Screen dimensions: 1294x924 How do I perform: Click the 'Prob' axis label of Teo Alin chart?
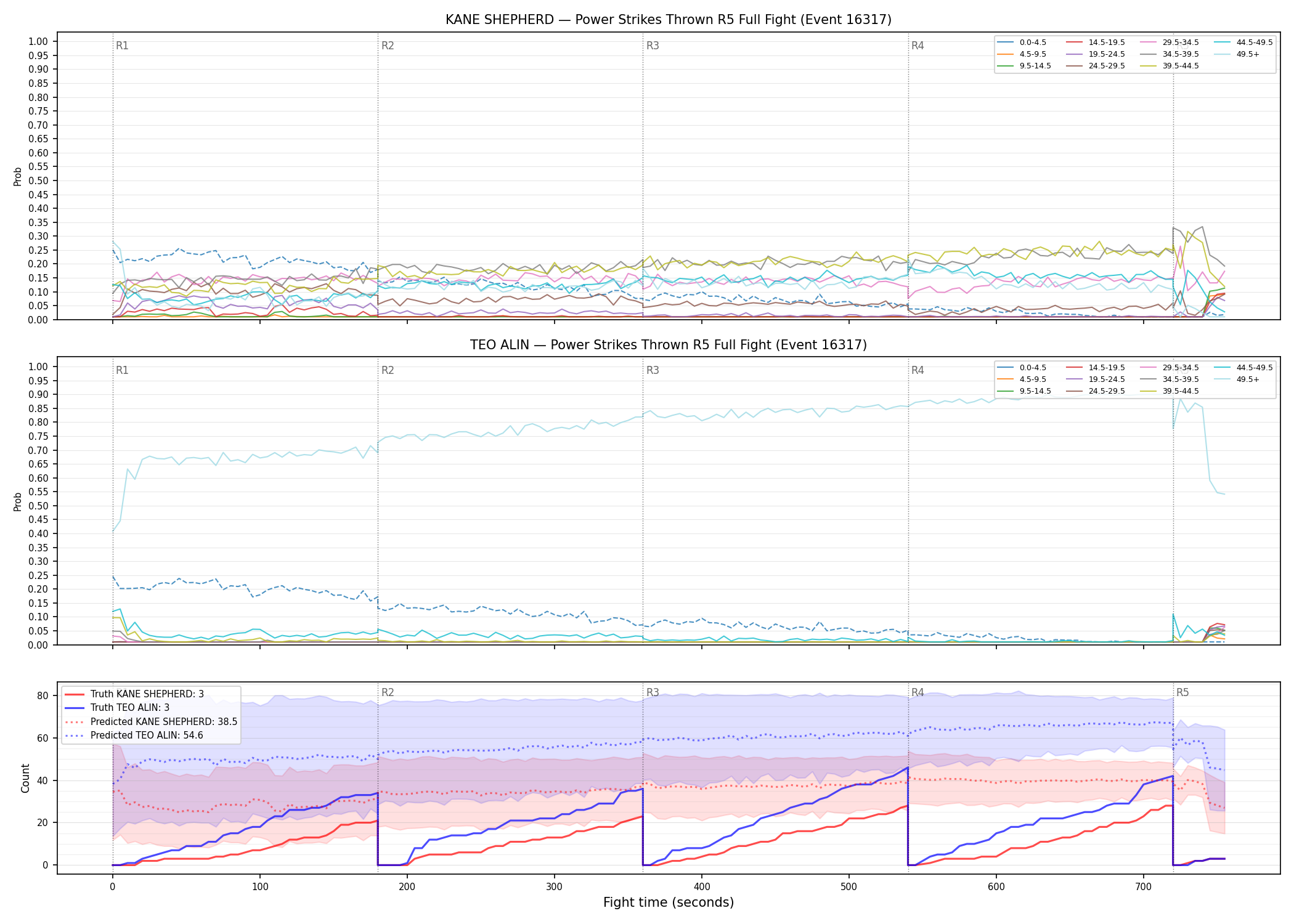click(x=18, y=501)
